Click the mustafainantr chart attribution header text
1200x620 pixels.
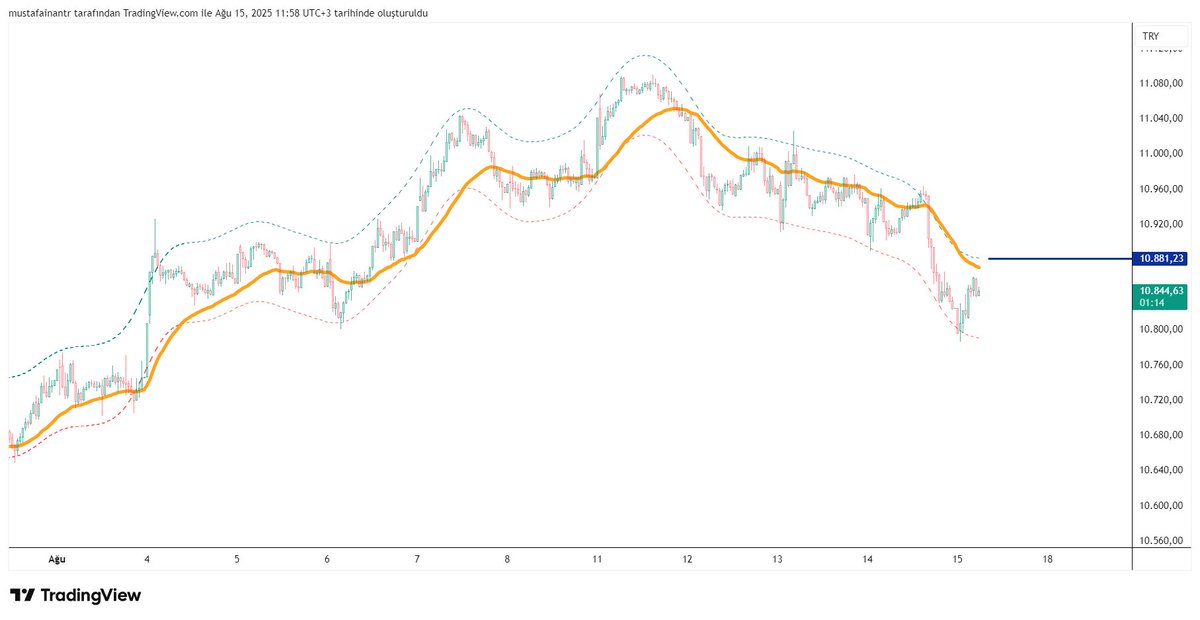point(218,13)
